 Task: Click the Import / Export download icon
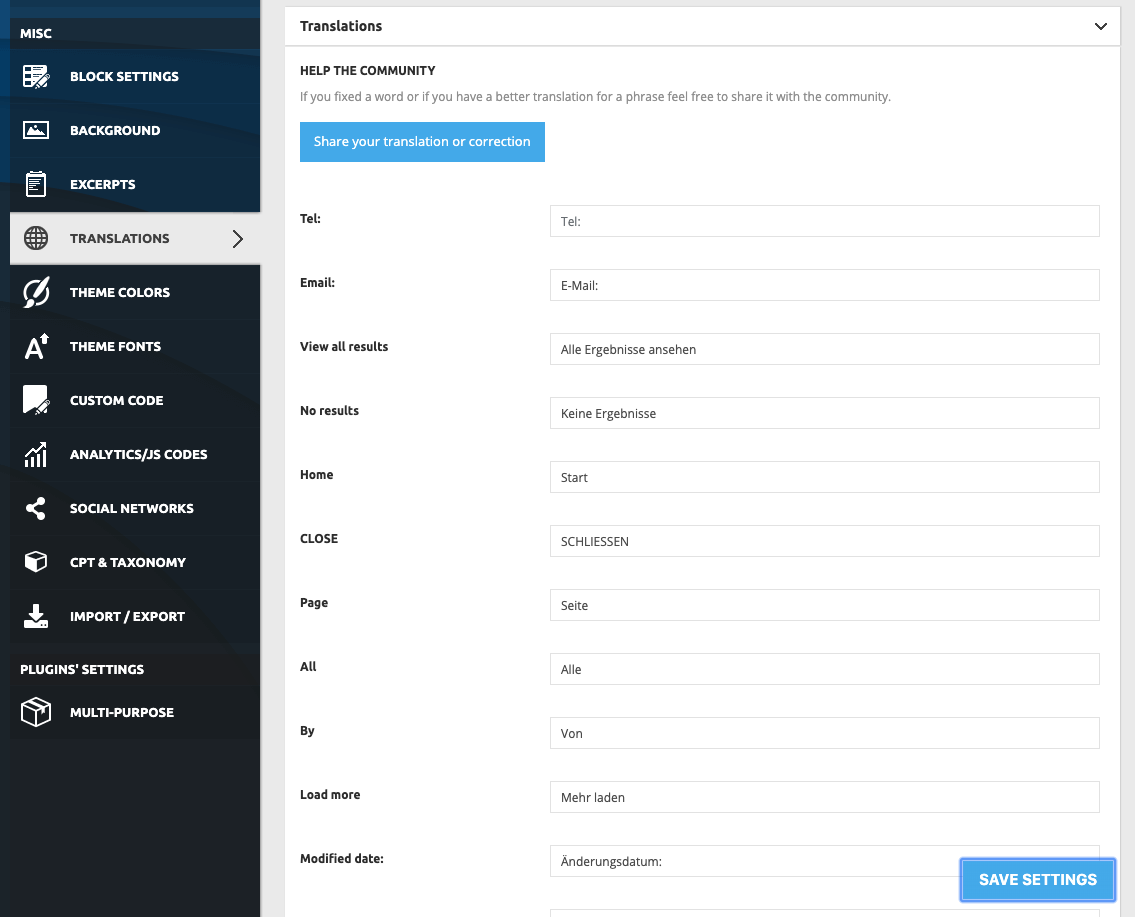coord(36,617)
